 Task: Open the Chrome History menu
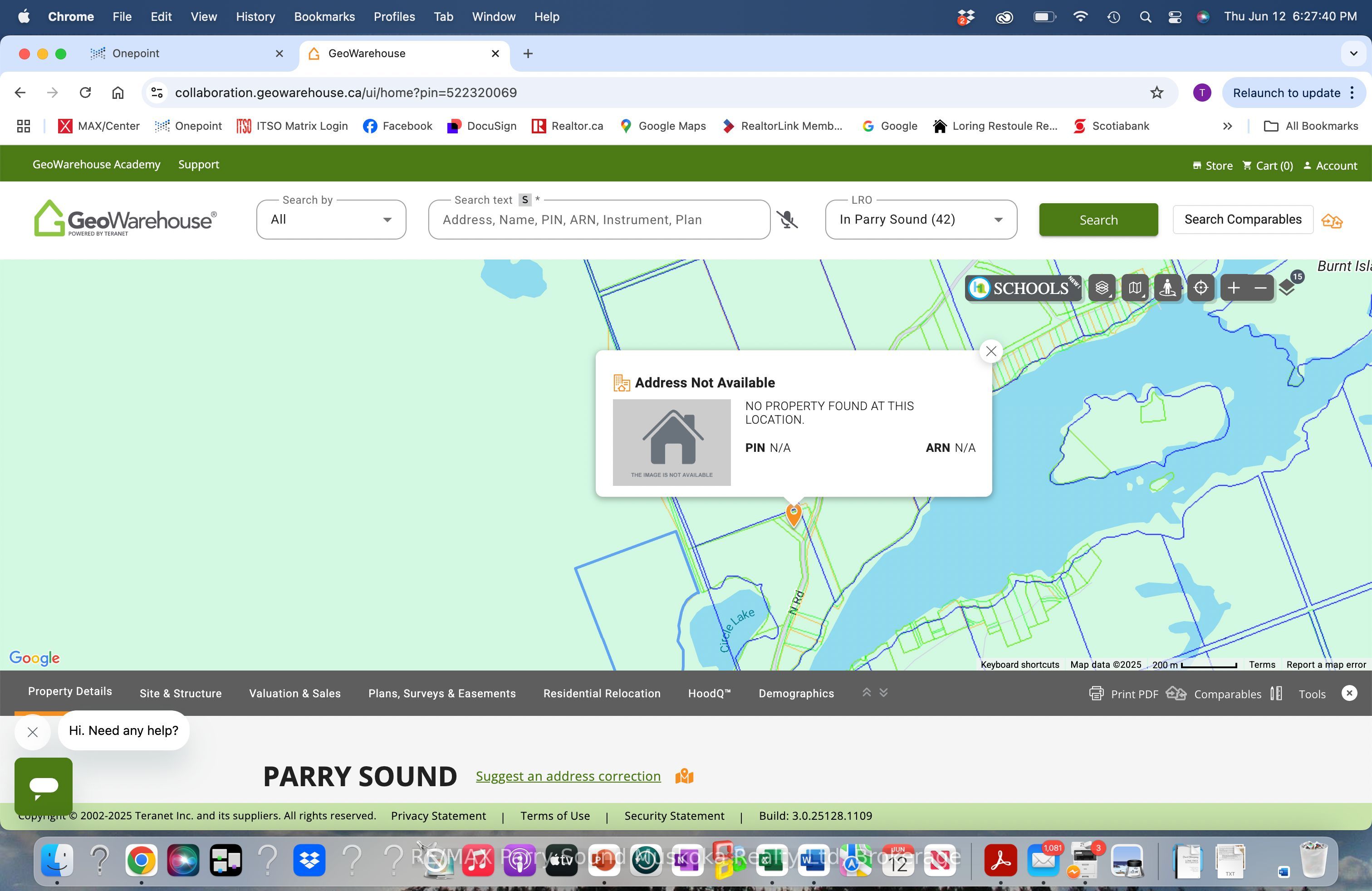point(255,17)
